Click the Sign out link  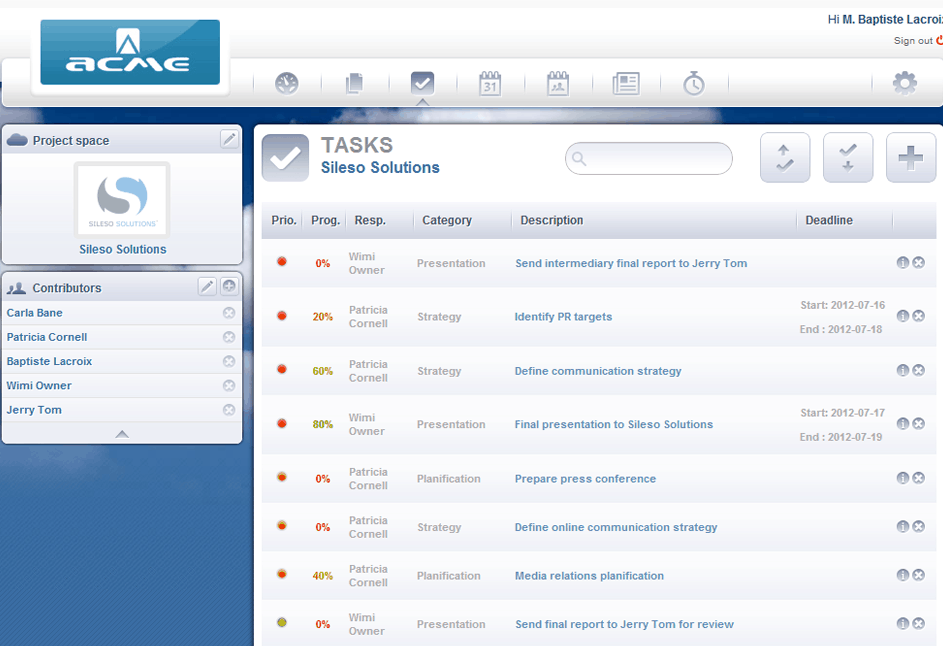(x=913, y=41)
